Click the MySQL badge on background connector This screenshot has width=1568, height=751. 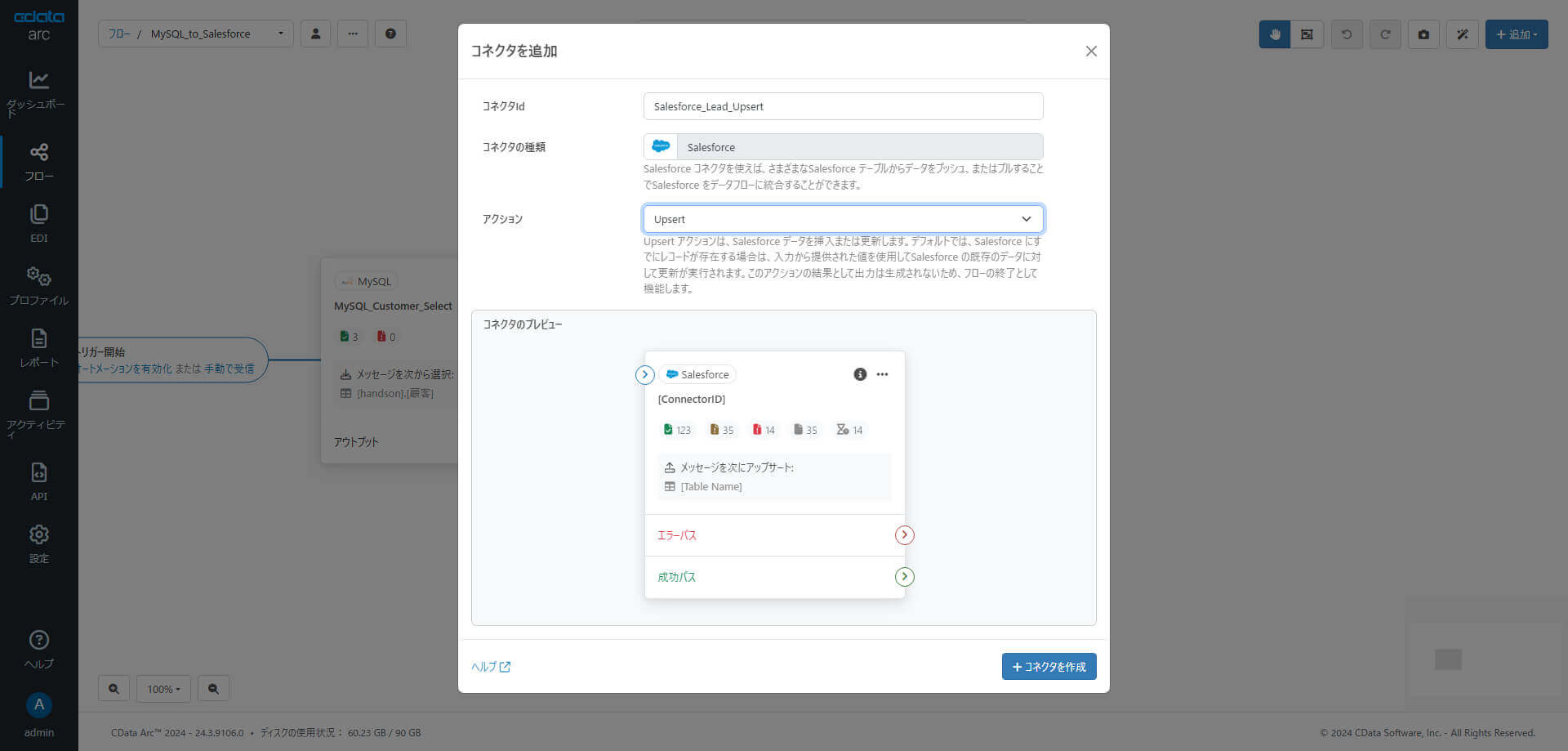366,281
